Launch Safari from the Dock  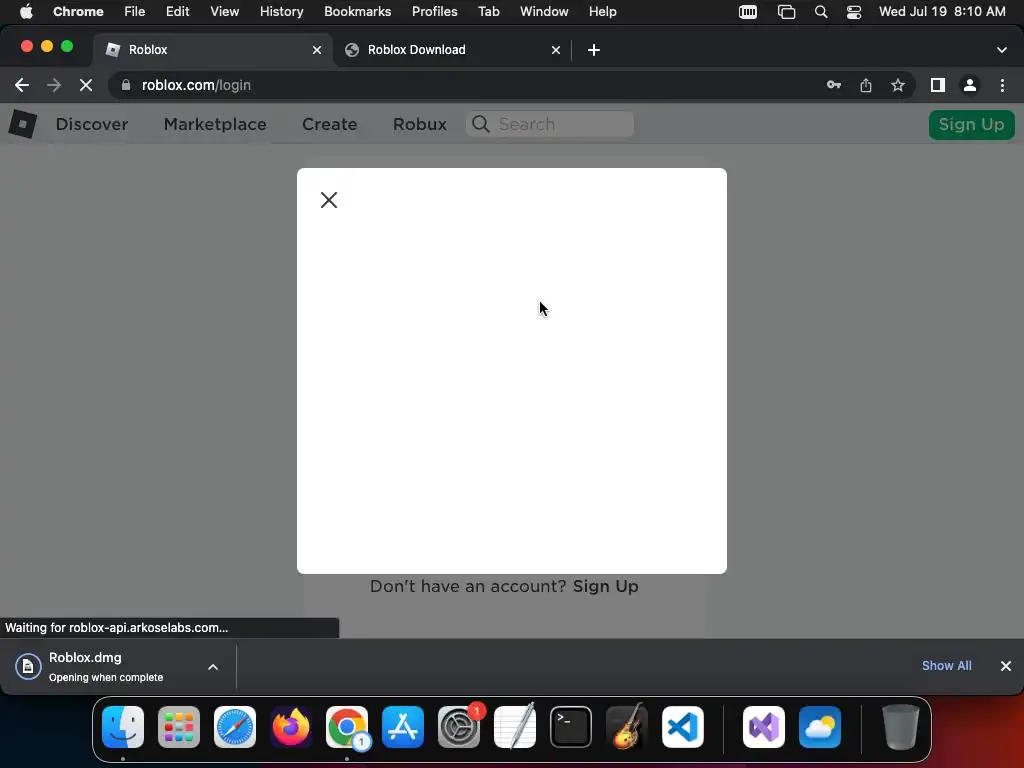pyautogui.click(x=235, y=727)
